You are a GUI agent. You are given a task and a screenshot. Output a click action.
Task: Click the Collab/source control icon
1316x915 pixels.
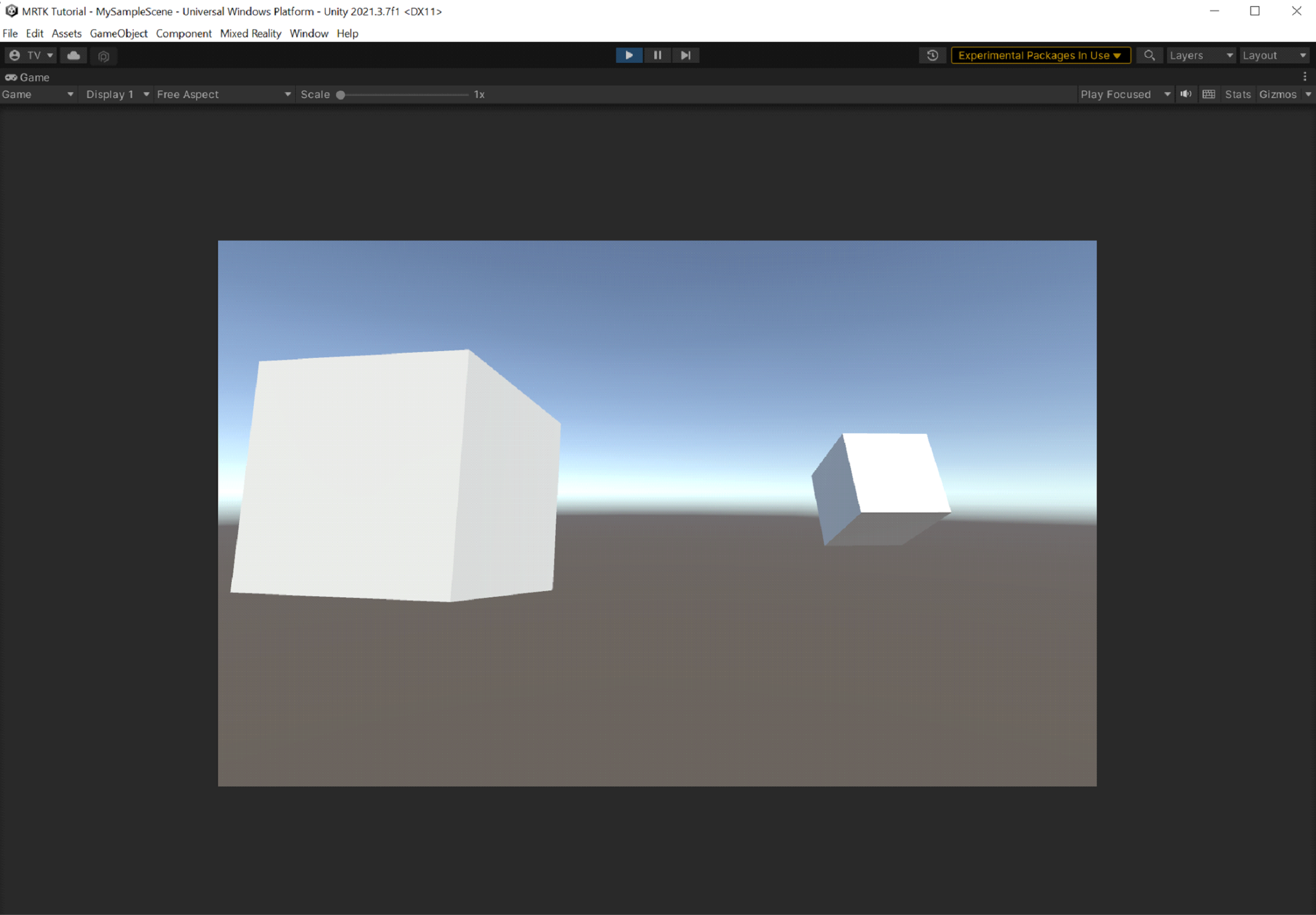click(x=75, y=55)
